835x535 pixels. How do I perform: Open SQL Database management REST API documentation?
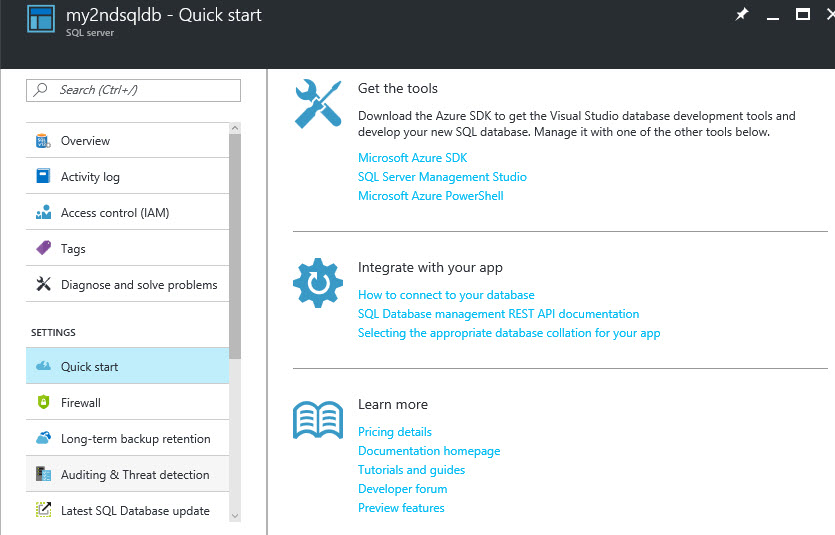click(x=498, y=314)
